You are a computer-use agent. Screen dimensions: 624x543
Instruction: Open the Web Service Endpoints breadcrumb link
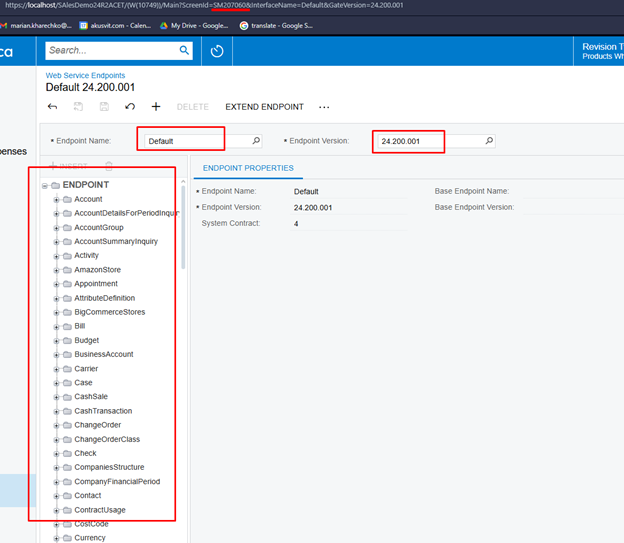pyautogui.click(x=85, y=75)
